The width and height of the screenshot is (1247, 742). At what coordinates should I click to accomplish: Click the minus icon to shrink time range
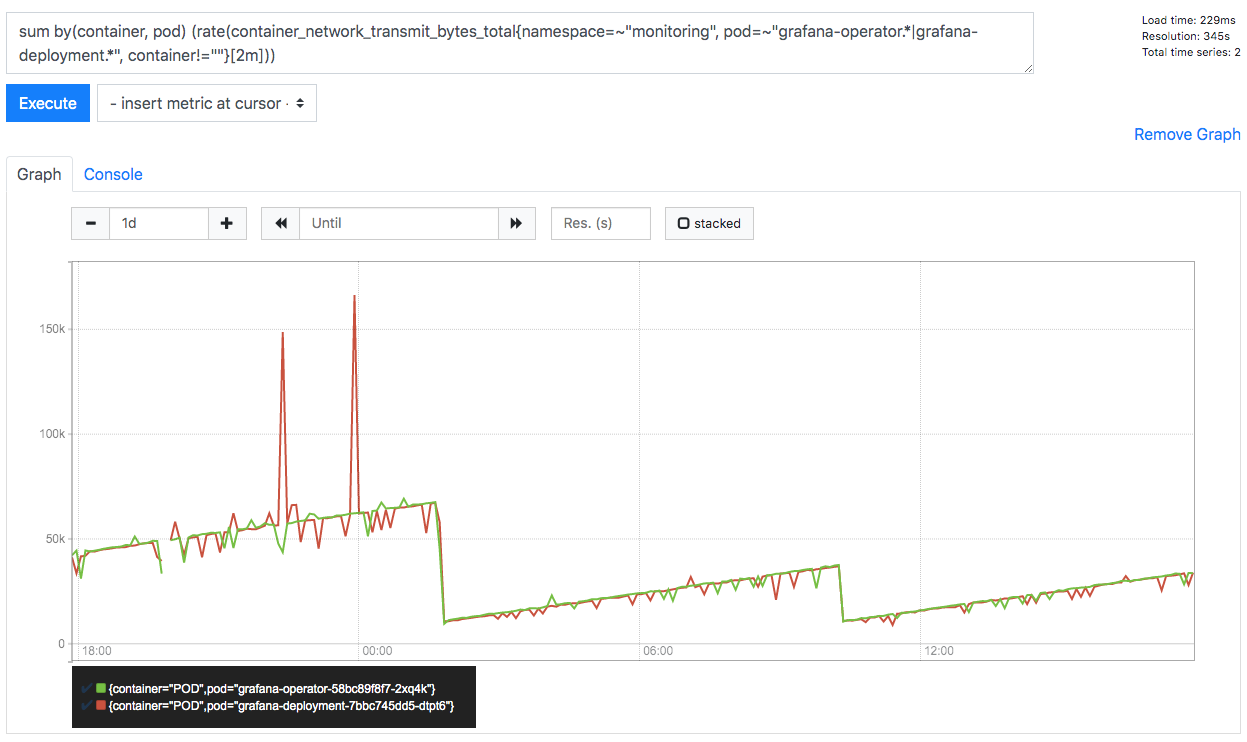[x=90, y=223]
